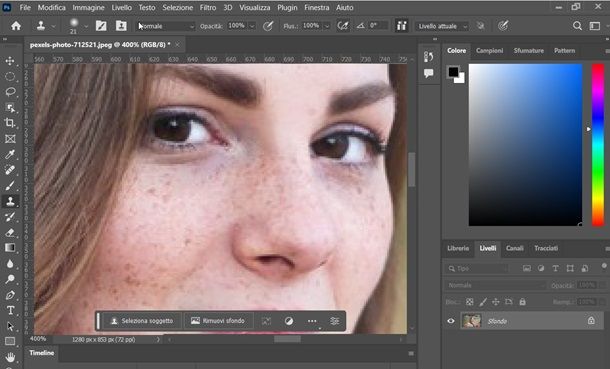The height and width of the screenshot is (369, 610).
Task: Select the Type tool
Action: click(10, 310)
